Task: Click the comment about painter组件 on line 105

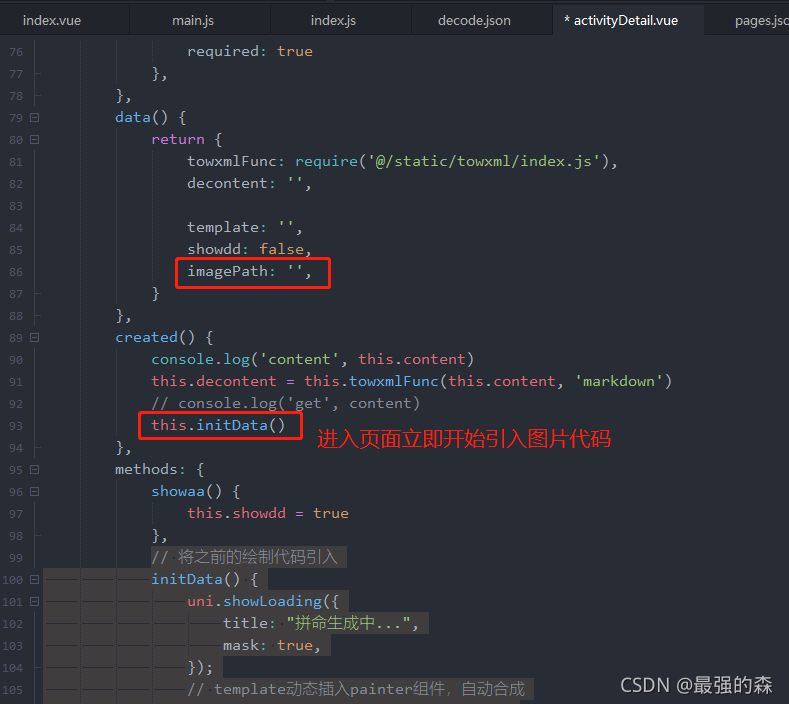Action: click(356, 689)
